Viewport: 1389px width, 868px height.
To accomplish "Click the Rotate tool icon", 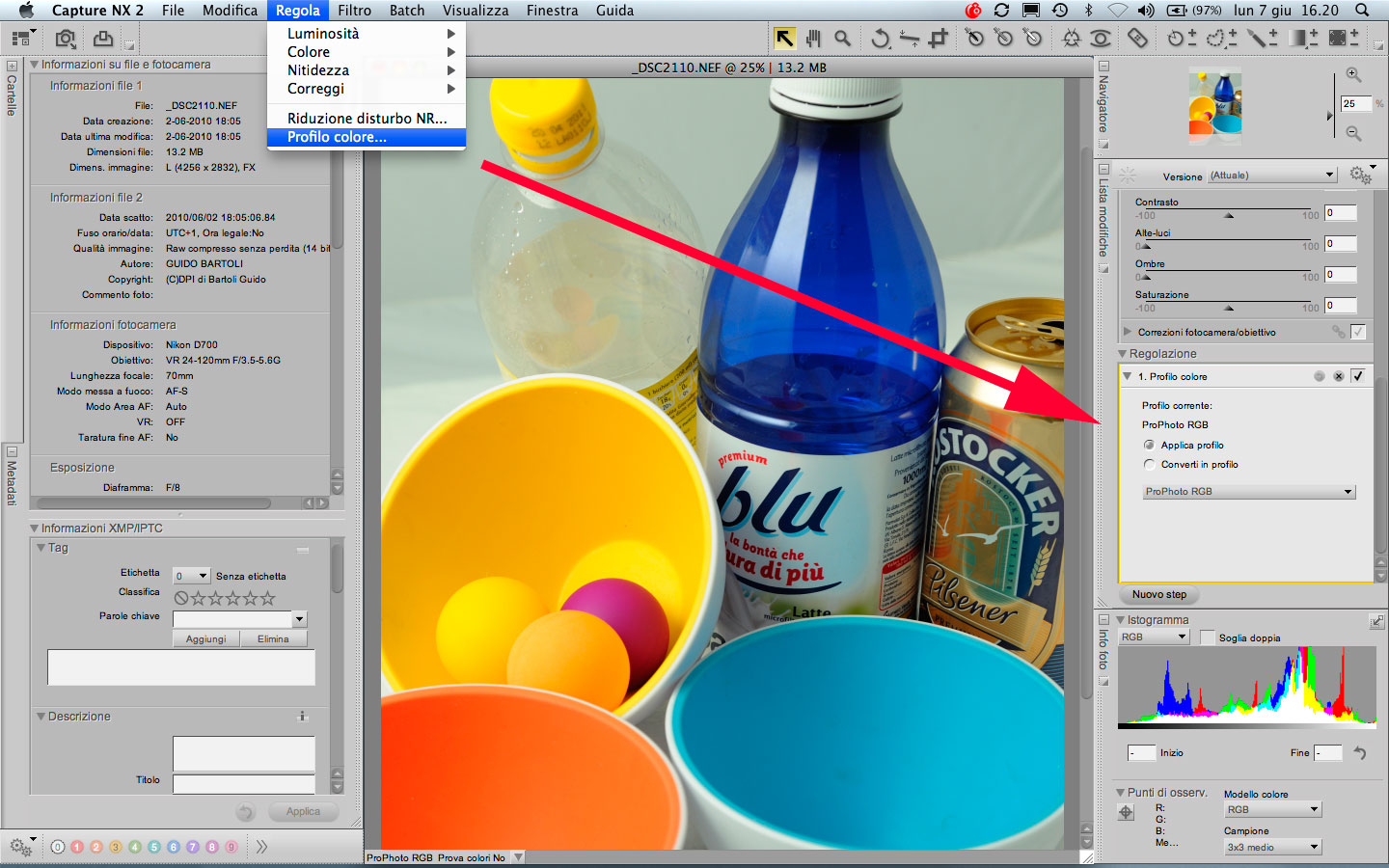I will pos(880,39).
